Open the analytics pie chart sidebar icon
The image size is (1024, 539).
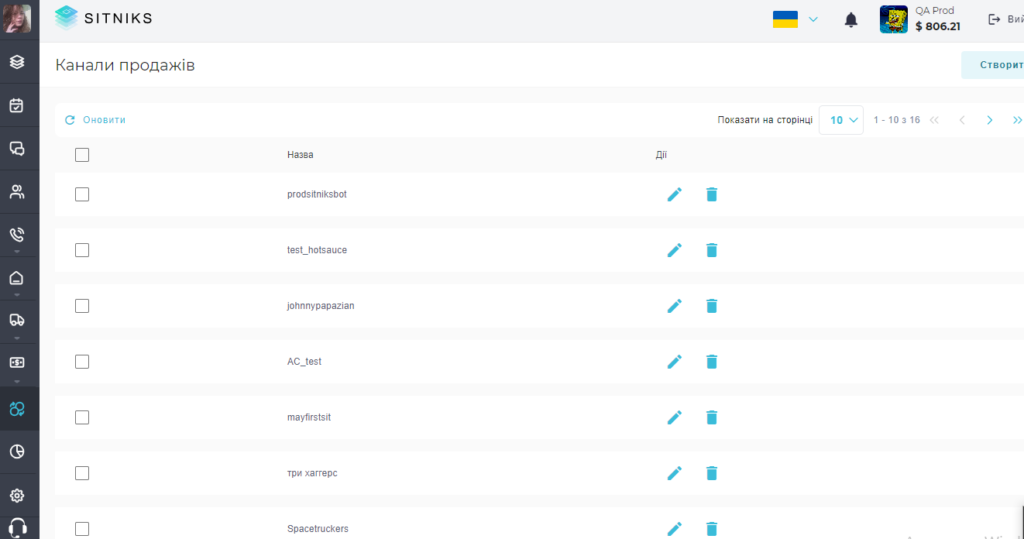pos(17,451)
